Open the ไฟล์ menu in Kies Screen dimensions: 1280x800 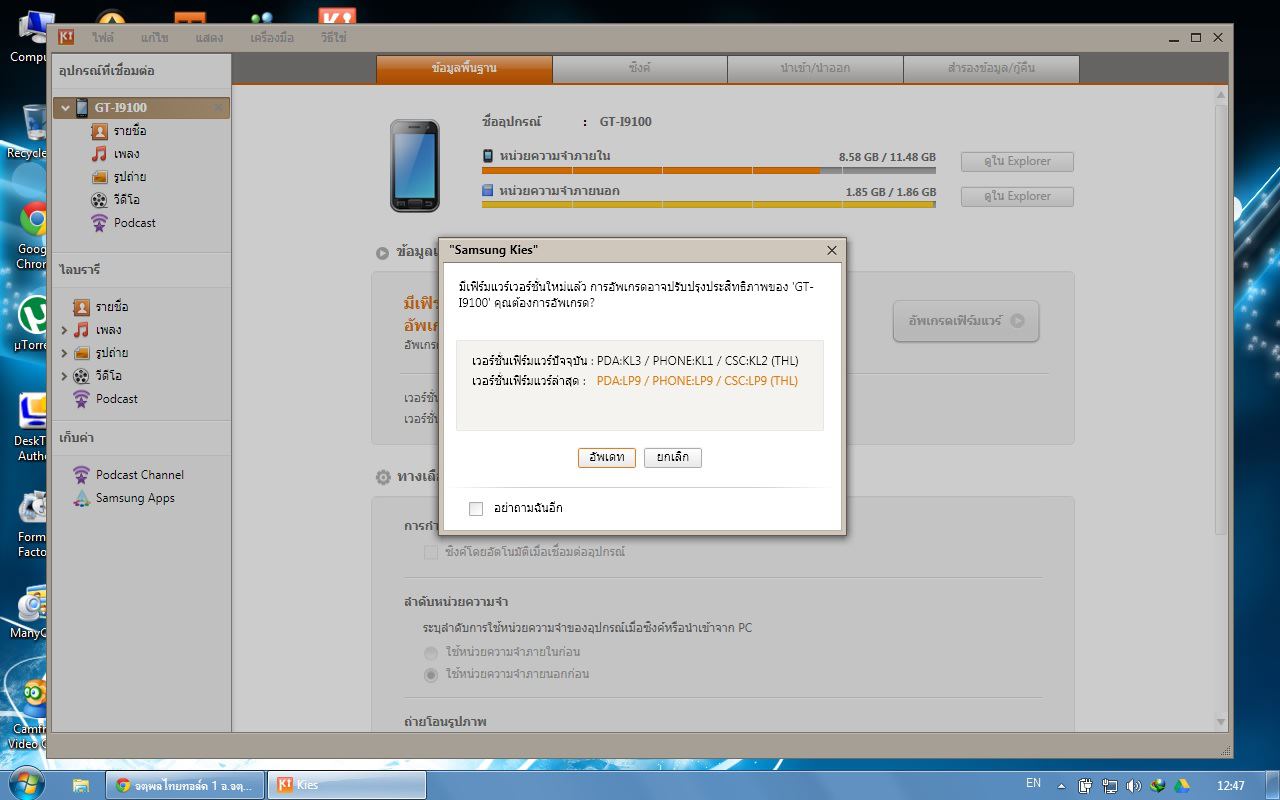[103, 38]
